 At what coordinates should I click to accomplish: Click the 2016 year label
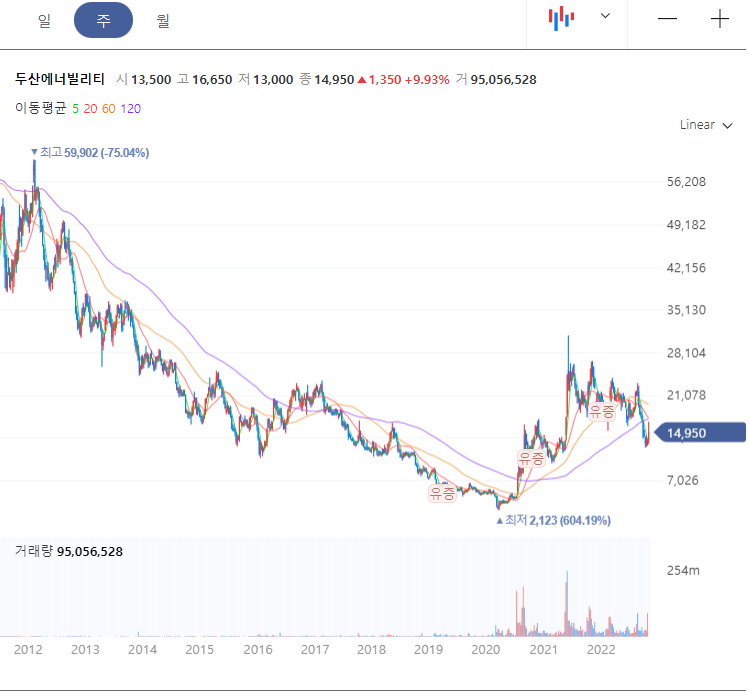(258, 649)
